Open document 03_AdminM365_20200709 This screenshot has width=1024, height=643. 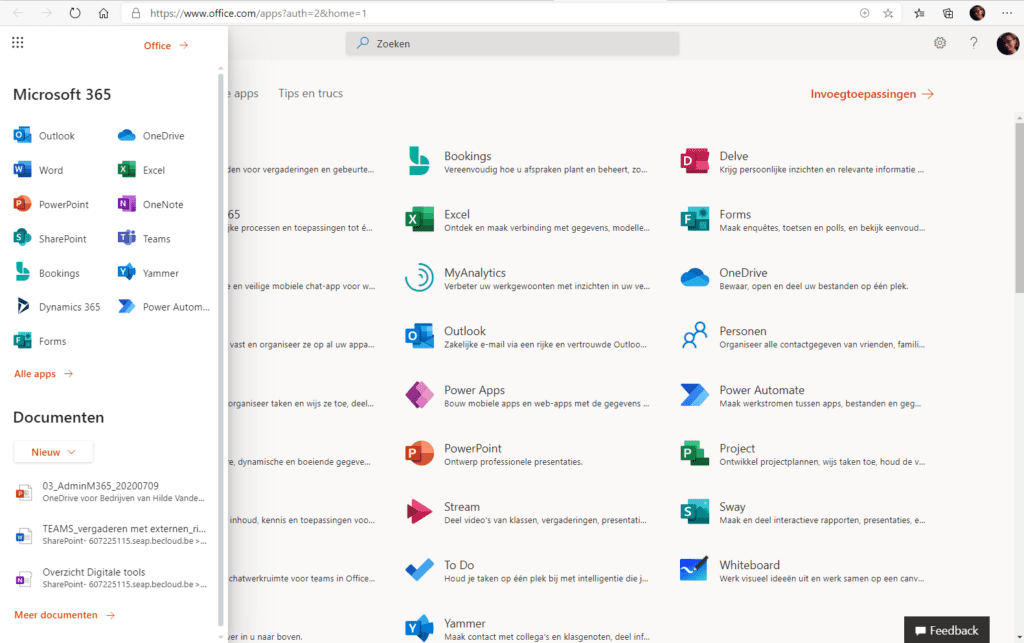coord(111,492)
